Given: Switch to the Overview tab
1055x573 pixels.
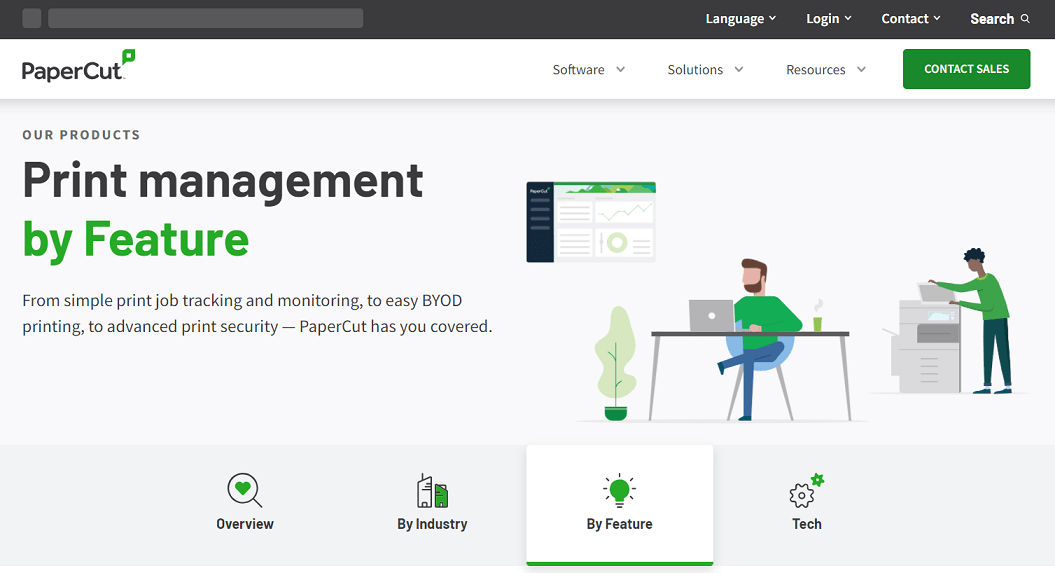Looking at the screenshot, I should point(245,524).
